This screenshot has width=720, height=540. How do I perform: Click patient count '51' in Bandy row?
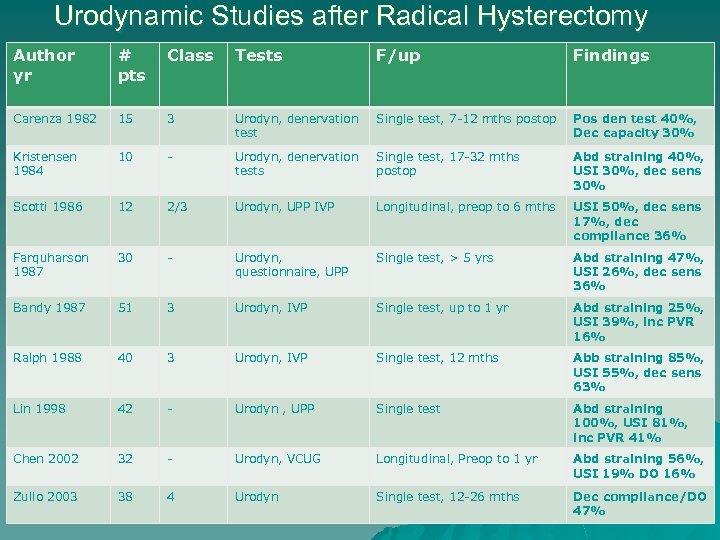(125, 308)
